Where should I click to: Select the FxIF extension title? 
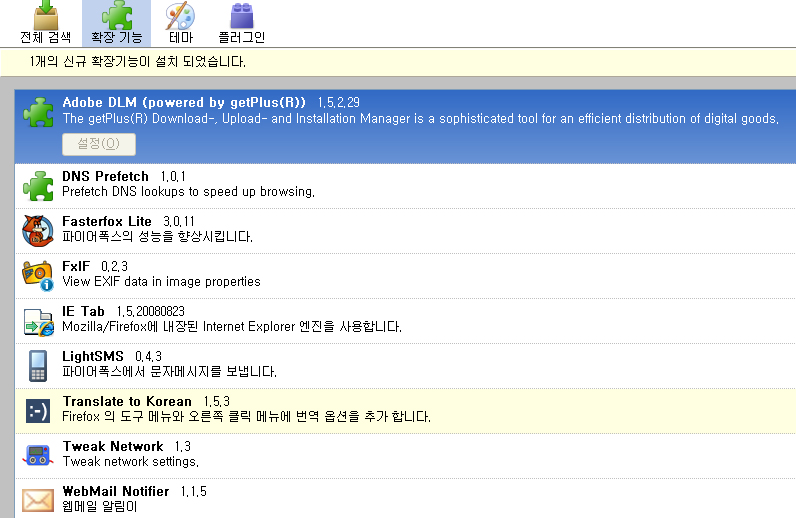pos(76,266)
